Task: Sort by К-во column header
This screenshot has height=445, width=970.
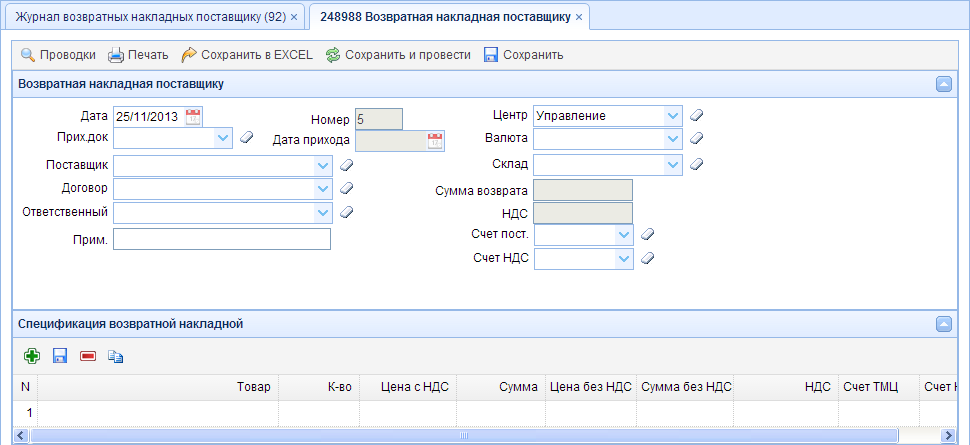Action: pos(319,387)
